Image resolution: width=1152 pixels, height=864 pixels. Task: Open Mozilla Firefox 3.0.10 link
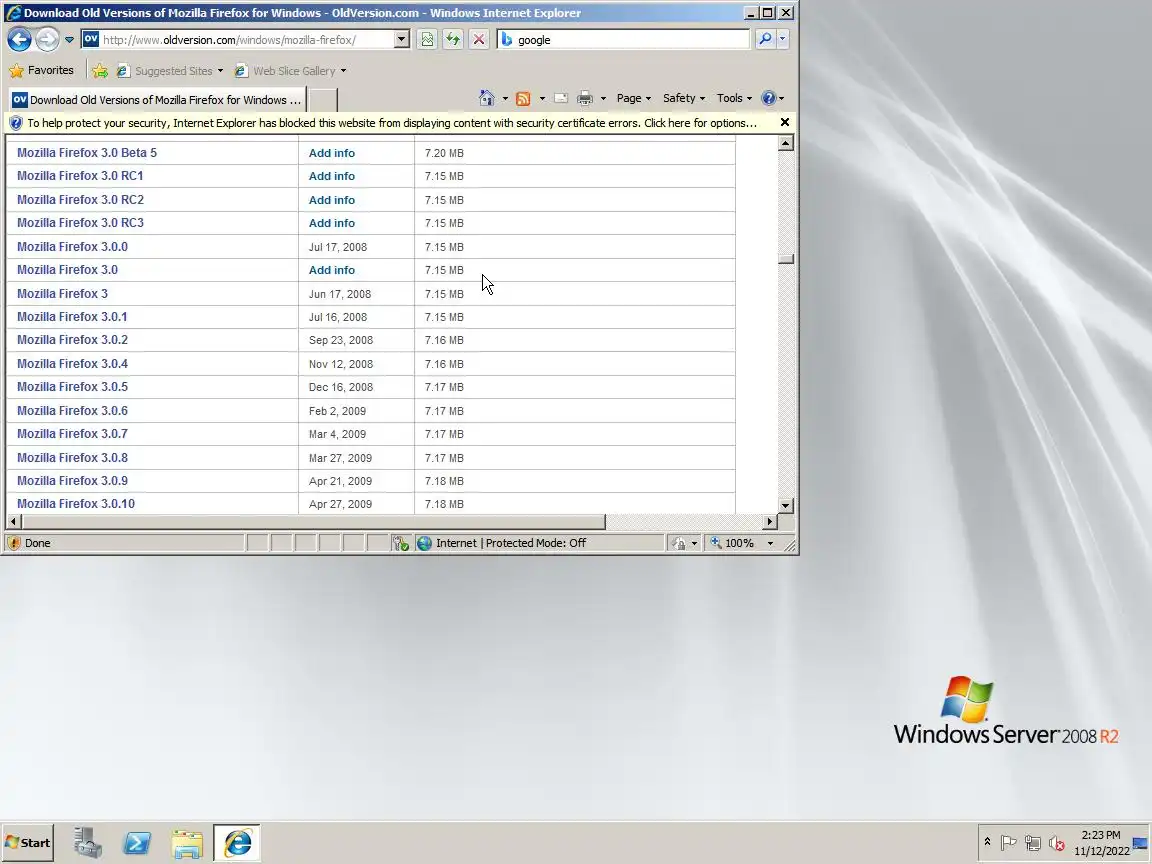coord(76,504)
